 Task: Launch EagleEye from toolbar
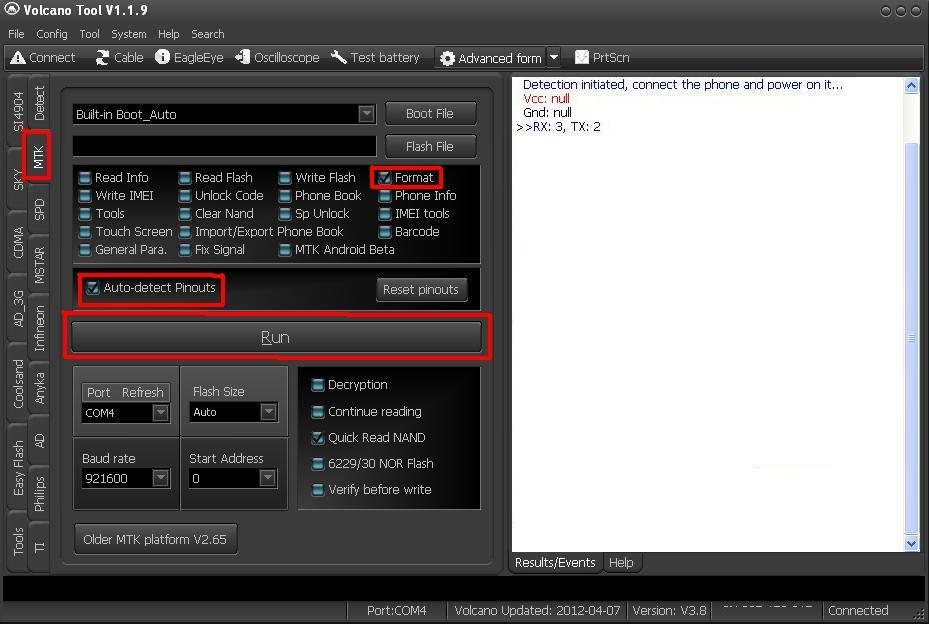click(x=189, y=57)
